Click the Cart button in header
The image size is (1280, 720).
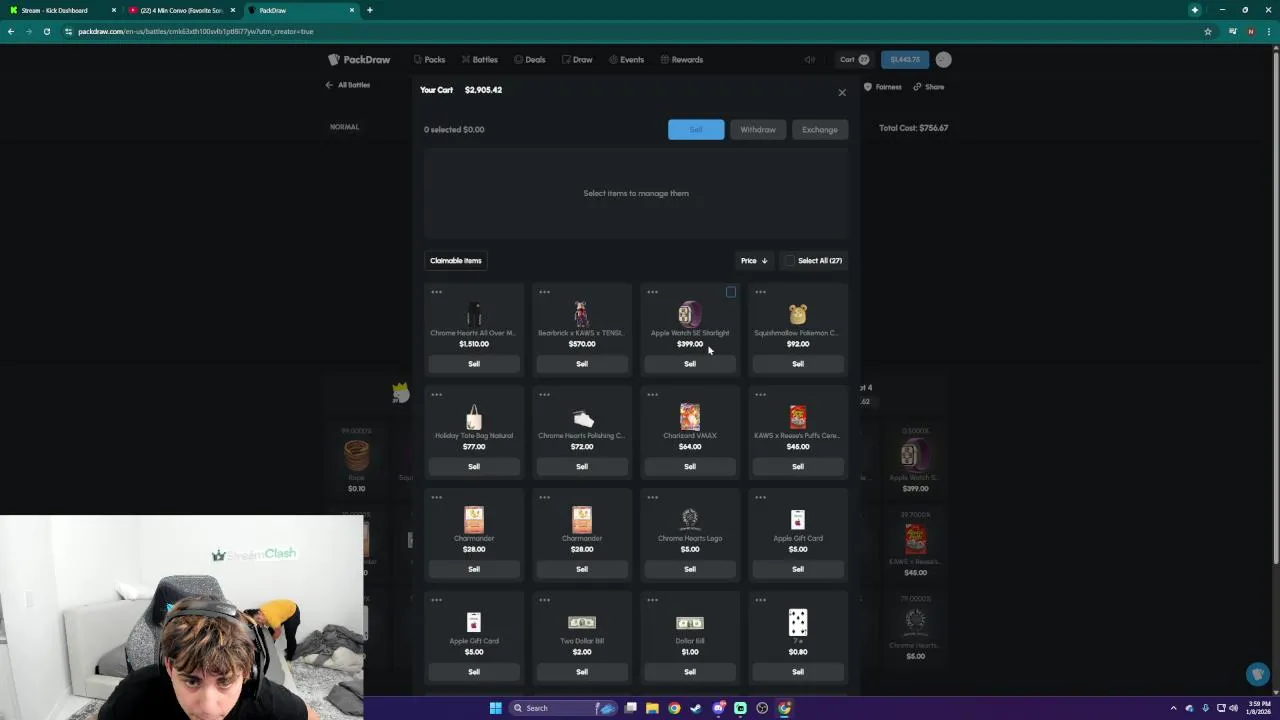coord(854,60)
